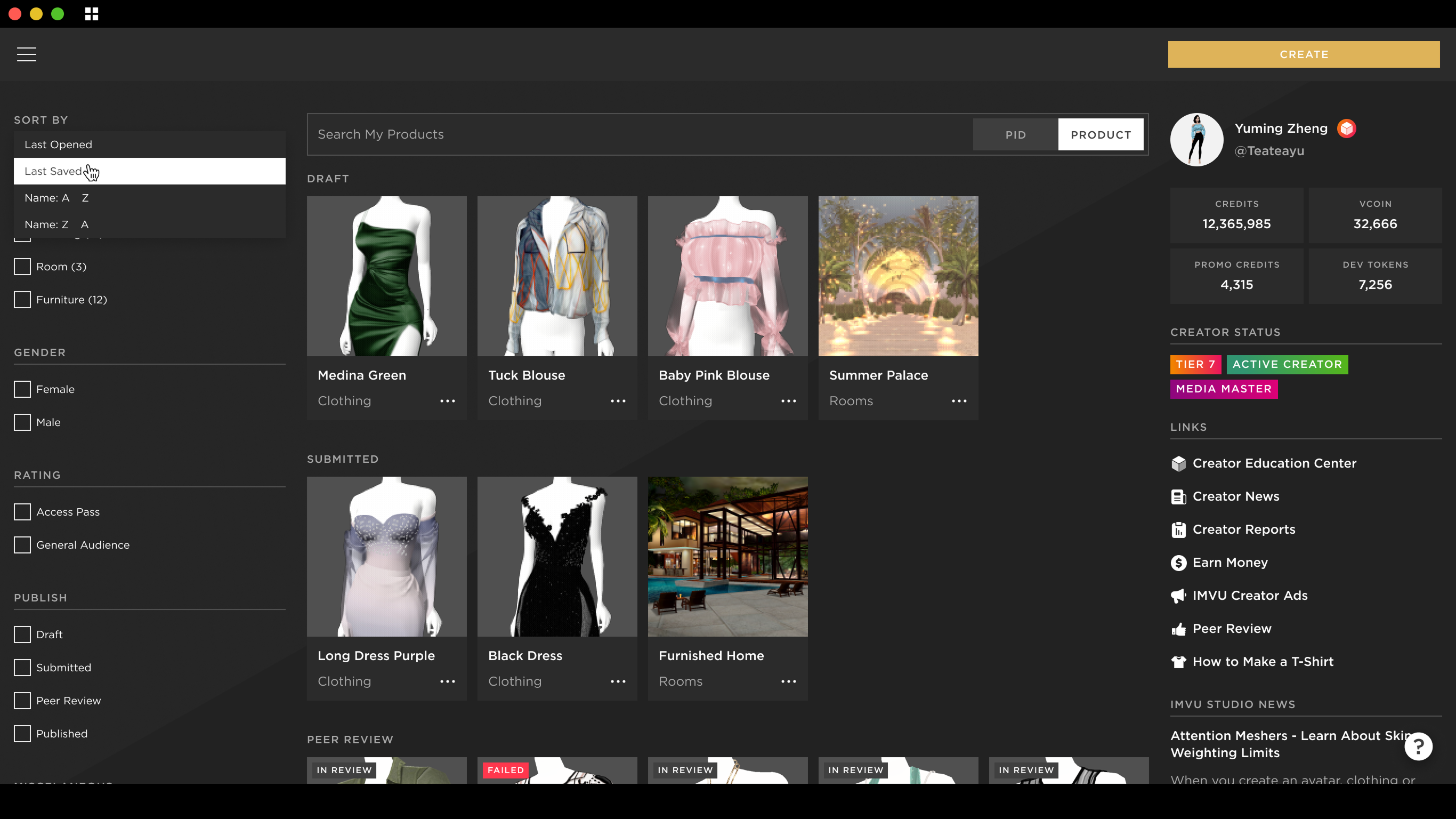Check the Female gender filter
This screenshot has height=819, width=1456.
coord(22,389)
